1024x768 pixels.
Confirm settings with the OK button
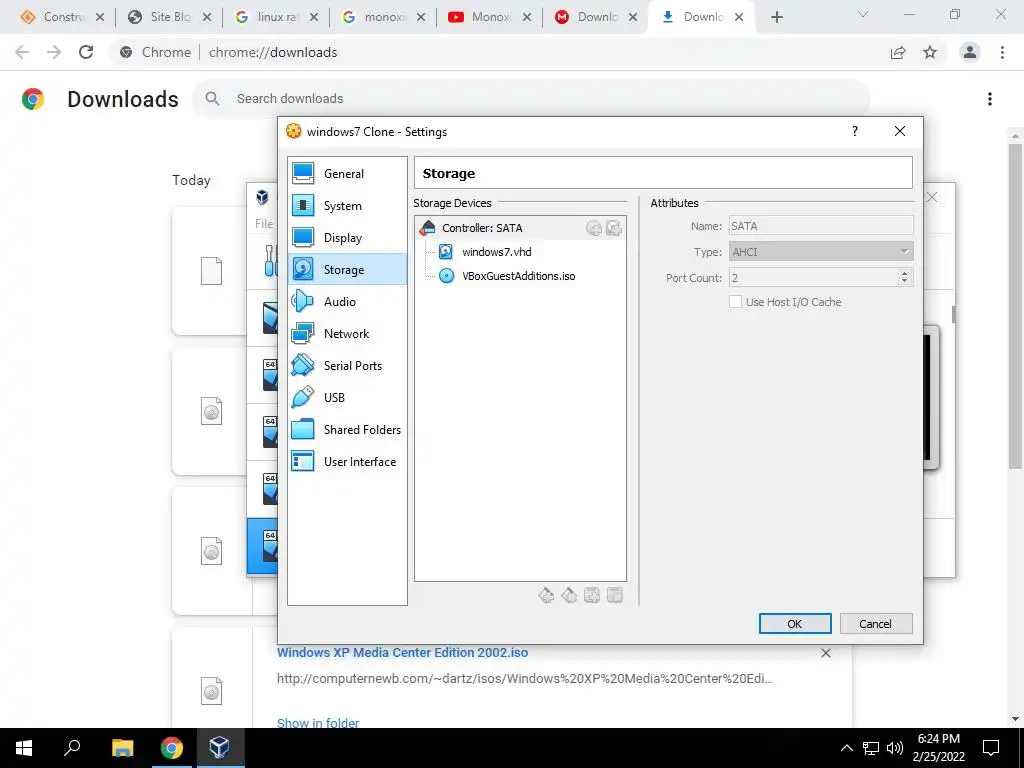tap(795, 624)
